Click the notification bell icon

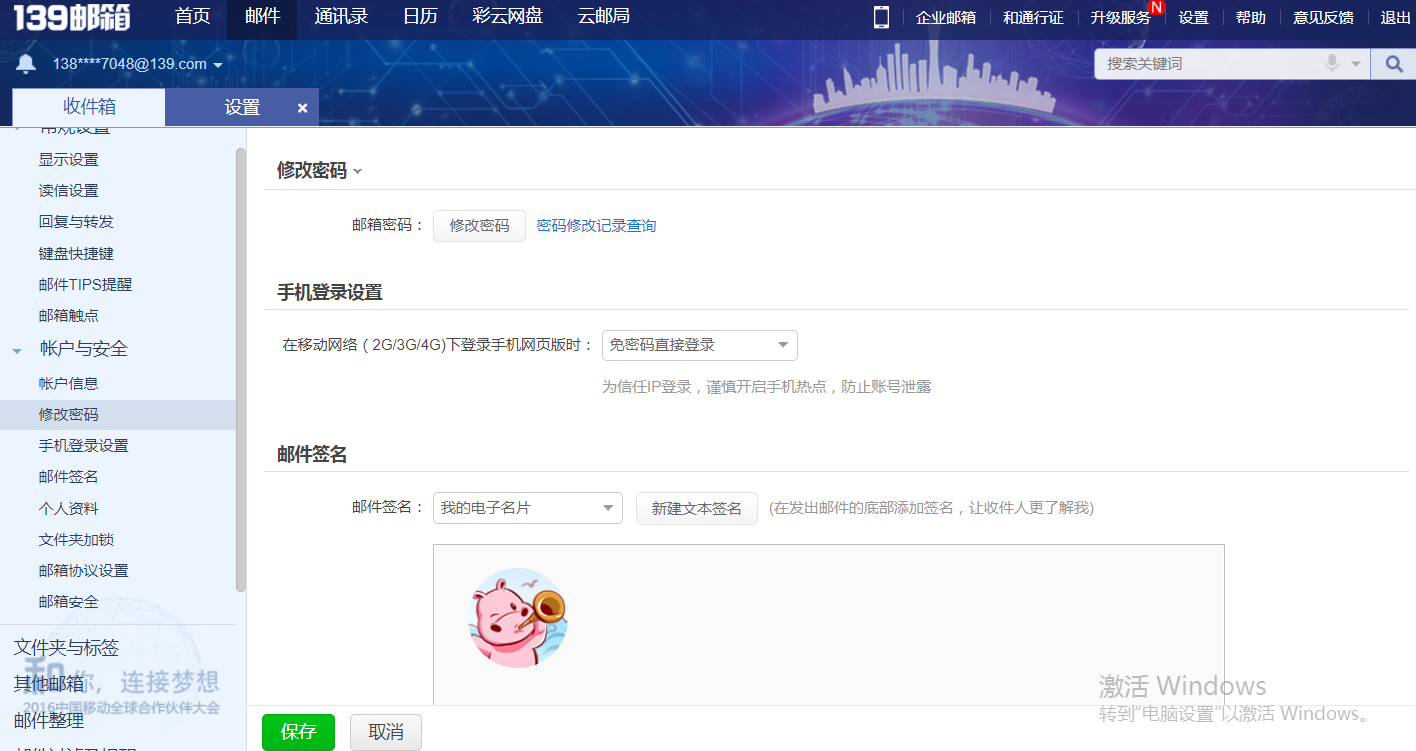[26, 64]
